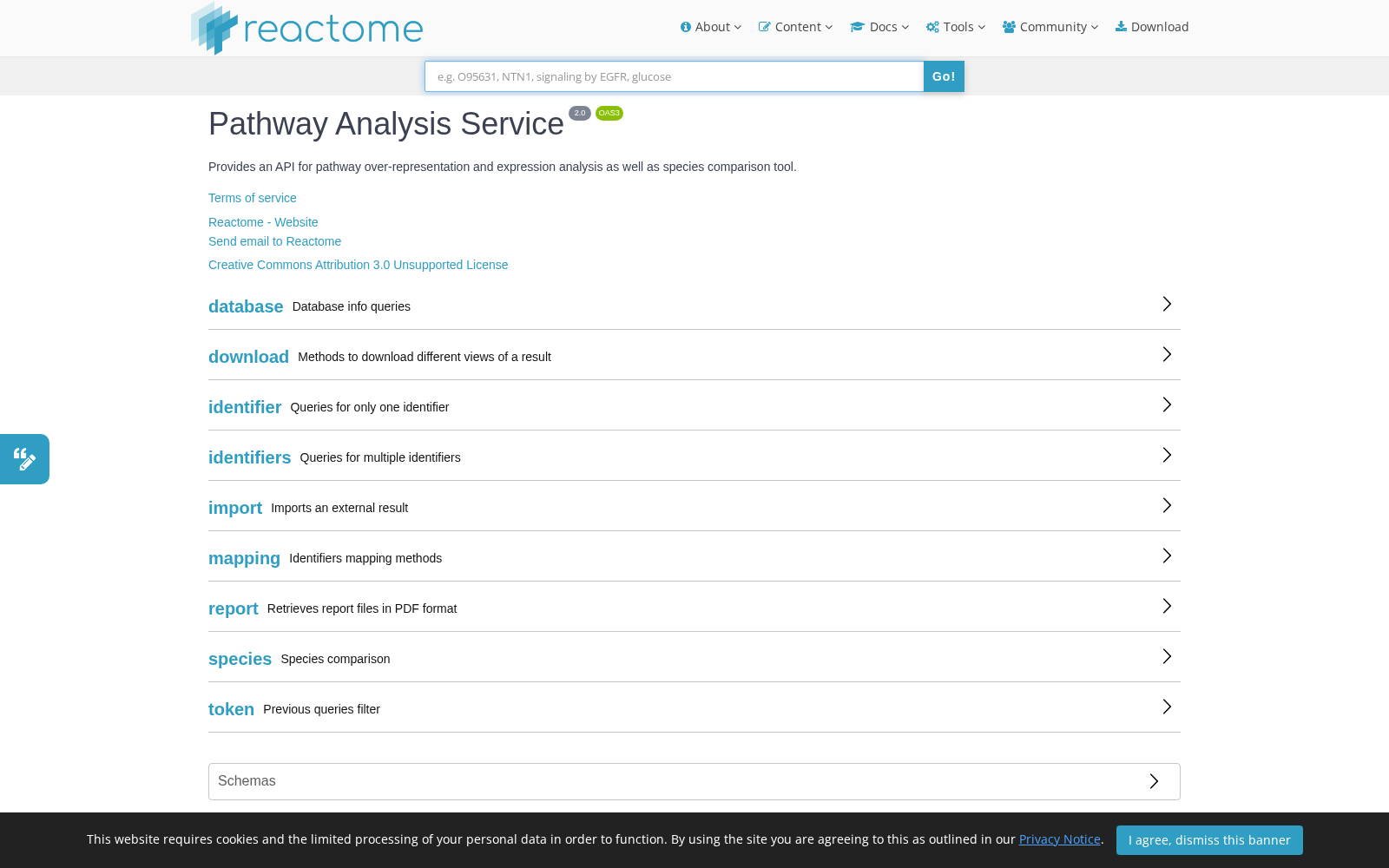Click the report tag heading
1389x868 pixels.
[234, 608]
